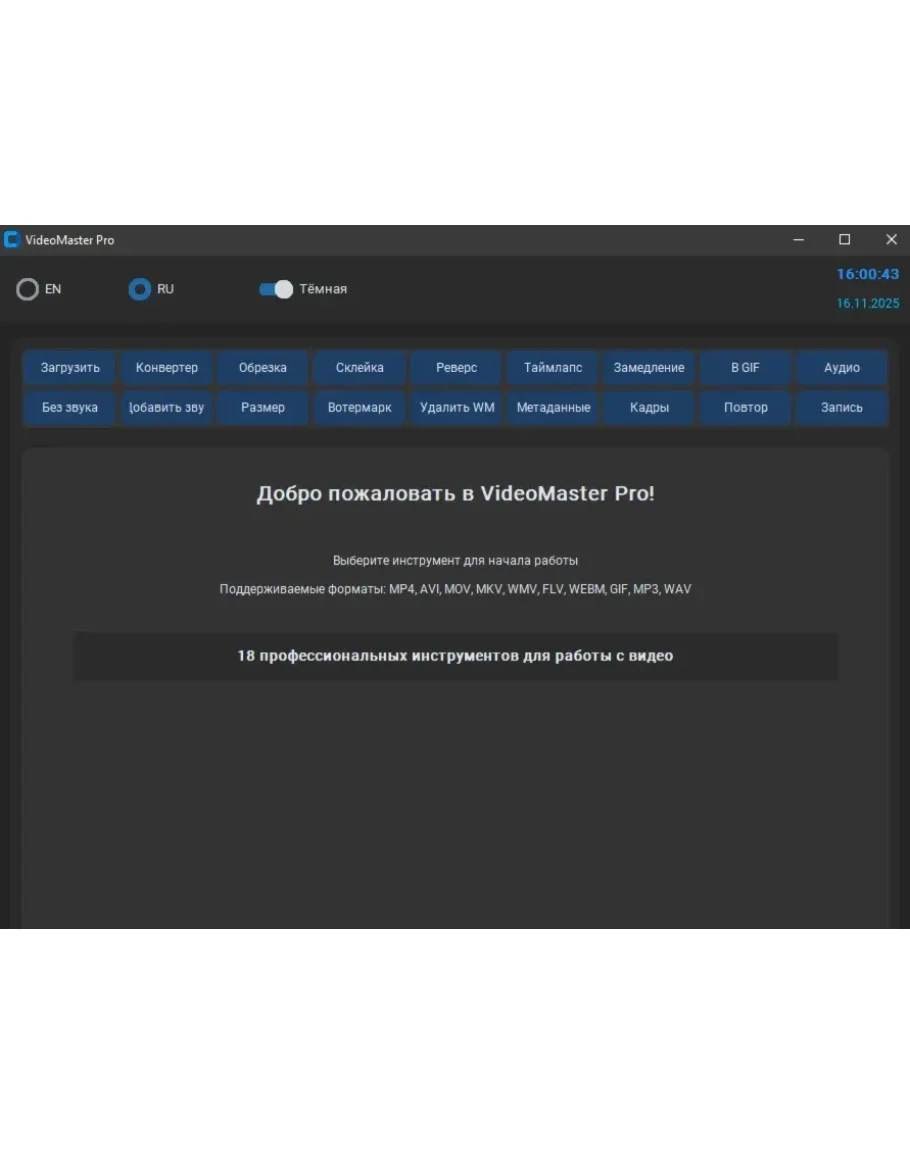Click the Повтор loop button
The height and width of the screenshot is (1155, 910).
pos(745,408)
